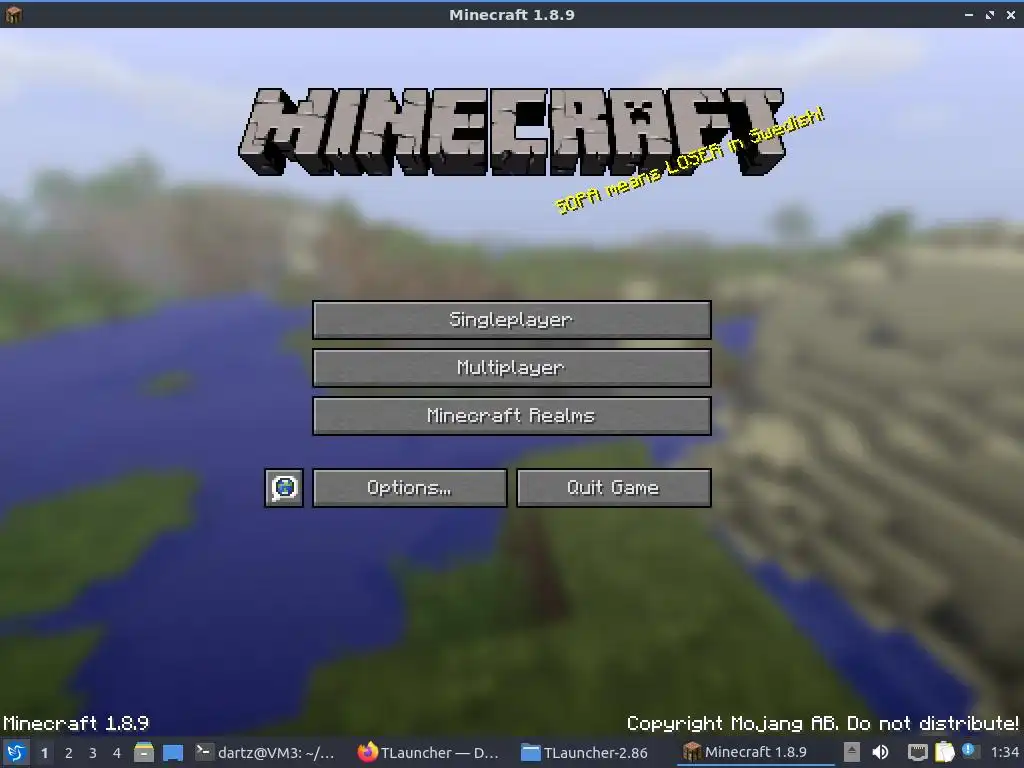Open the language selection globe icon
The image size is (1024, 768).
[284, 488]
